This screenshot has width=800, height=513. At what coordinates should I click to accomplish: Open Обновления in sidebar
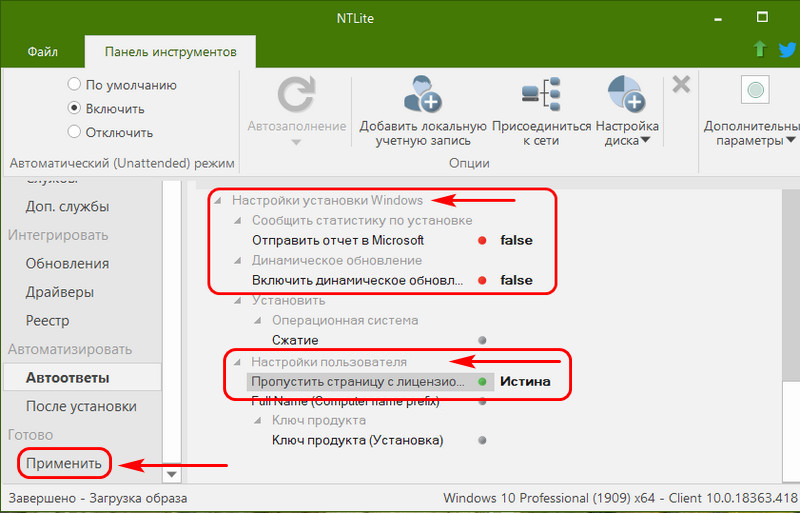pyautogui.click(x=67, y=264)
